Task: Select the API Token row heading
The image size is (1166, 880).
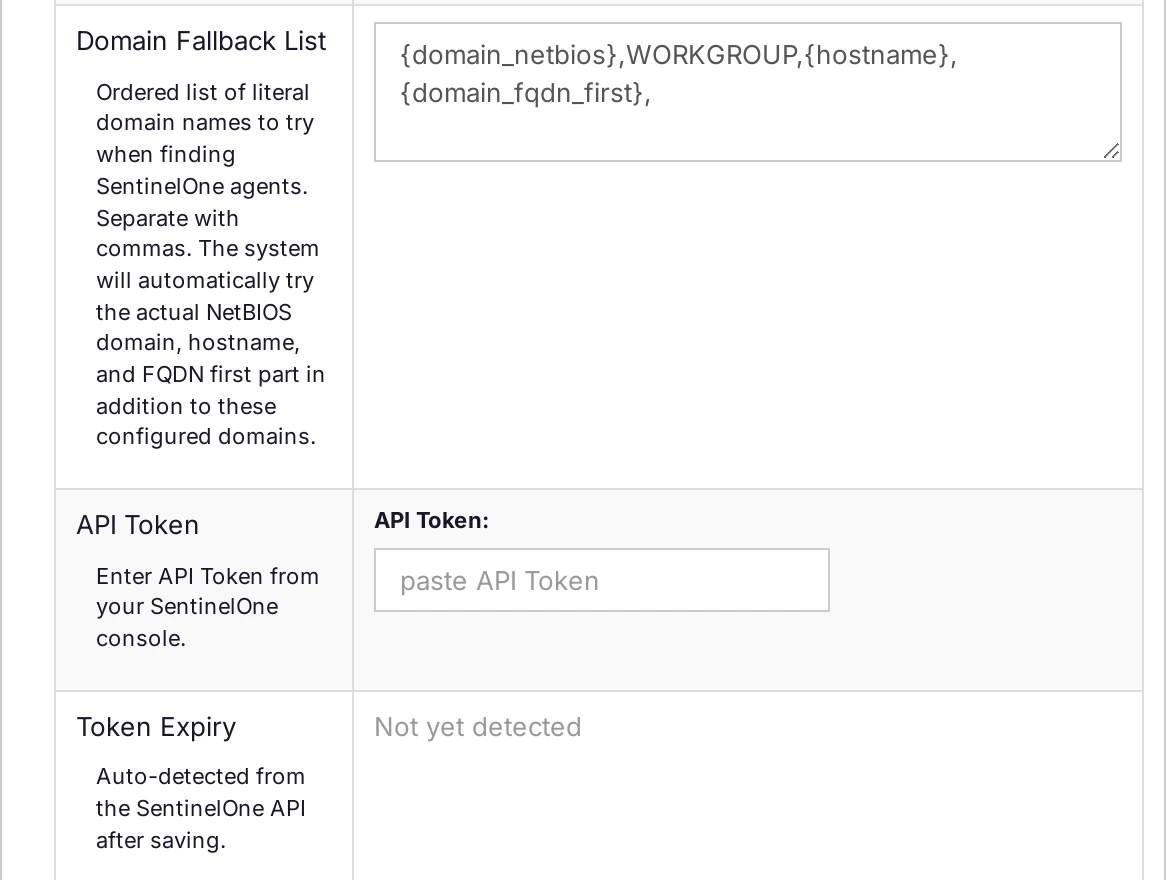Action: 138,525
